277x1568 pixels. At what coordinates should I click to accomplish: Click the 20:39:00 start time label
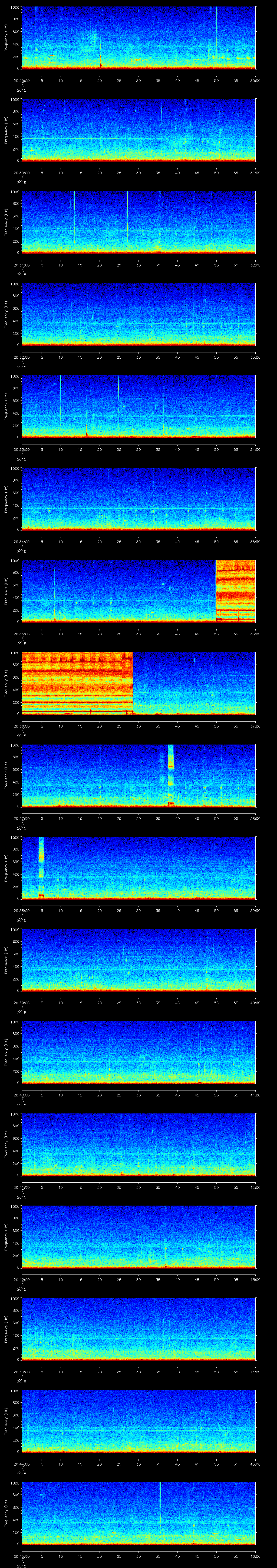coord(21,1003)
